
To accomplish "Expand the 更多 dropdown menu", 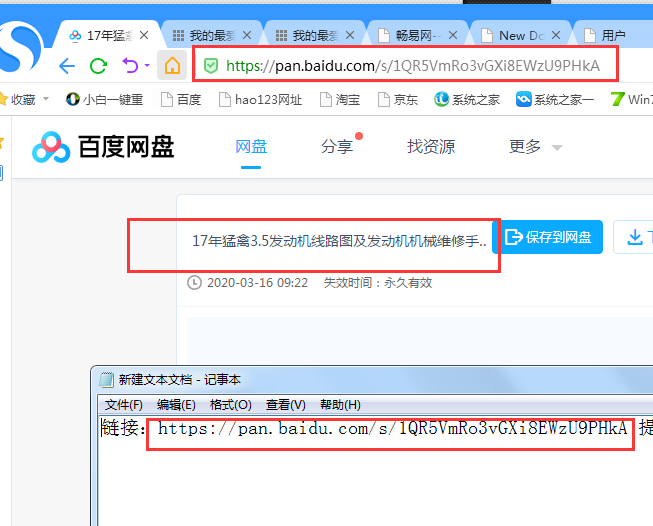I will pos(536,147).
